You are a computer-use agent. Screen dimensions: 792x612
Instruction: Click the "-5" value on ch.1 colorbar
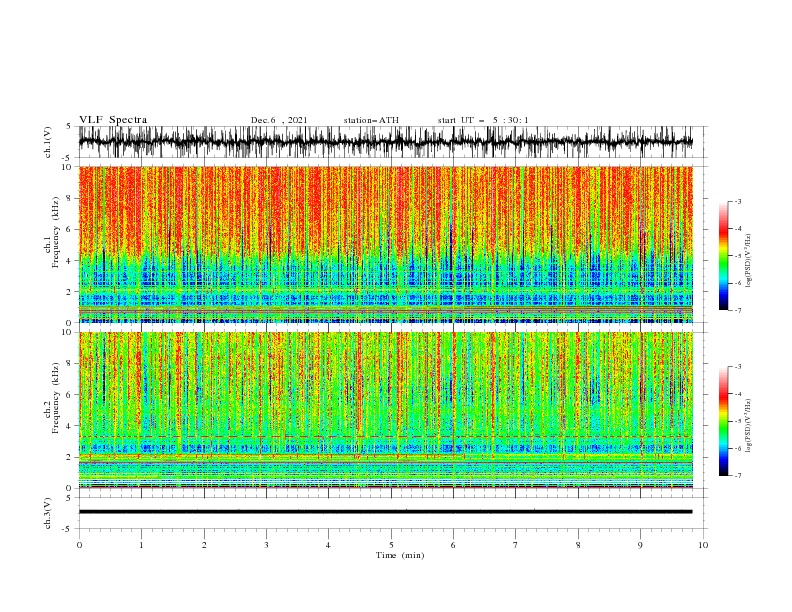click(x=738, y=256)
